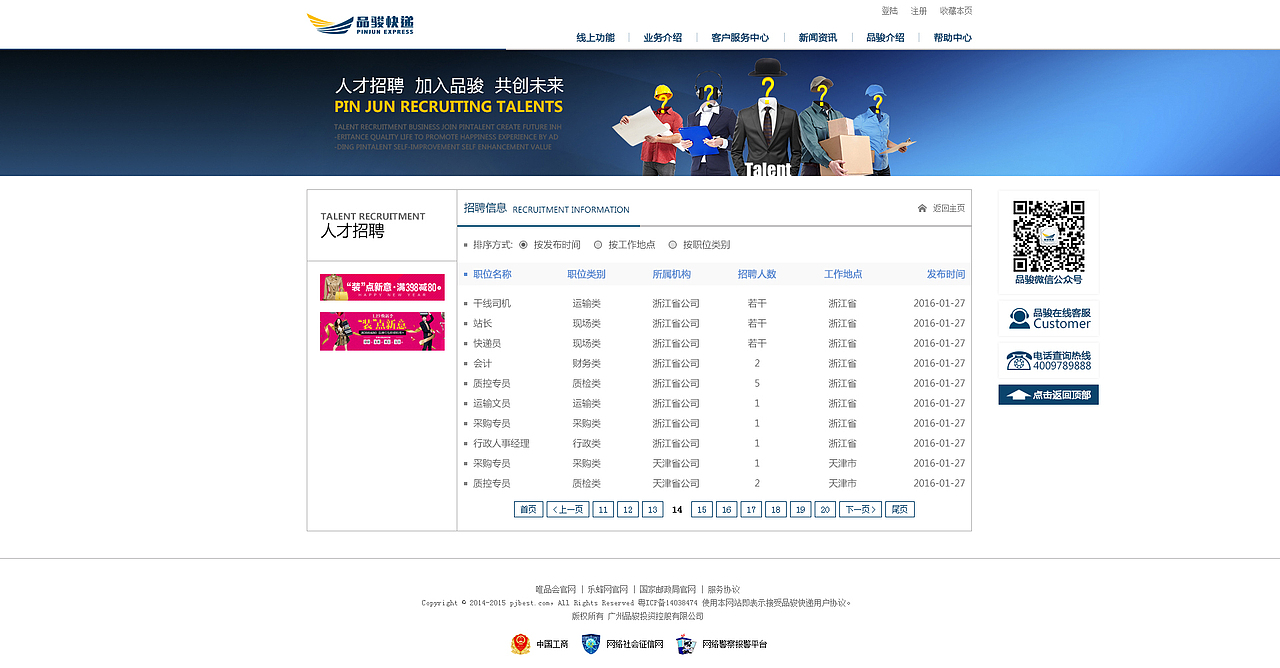Jump to 尾页 last page

pos(898,509)
